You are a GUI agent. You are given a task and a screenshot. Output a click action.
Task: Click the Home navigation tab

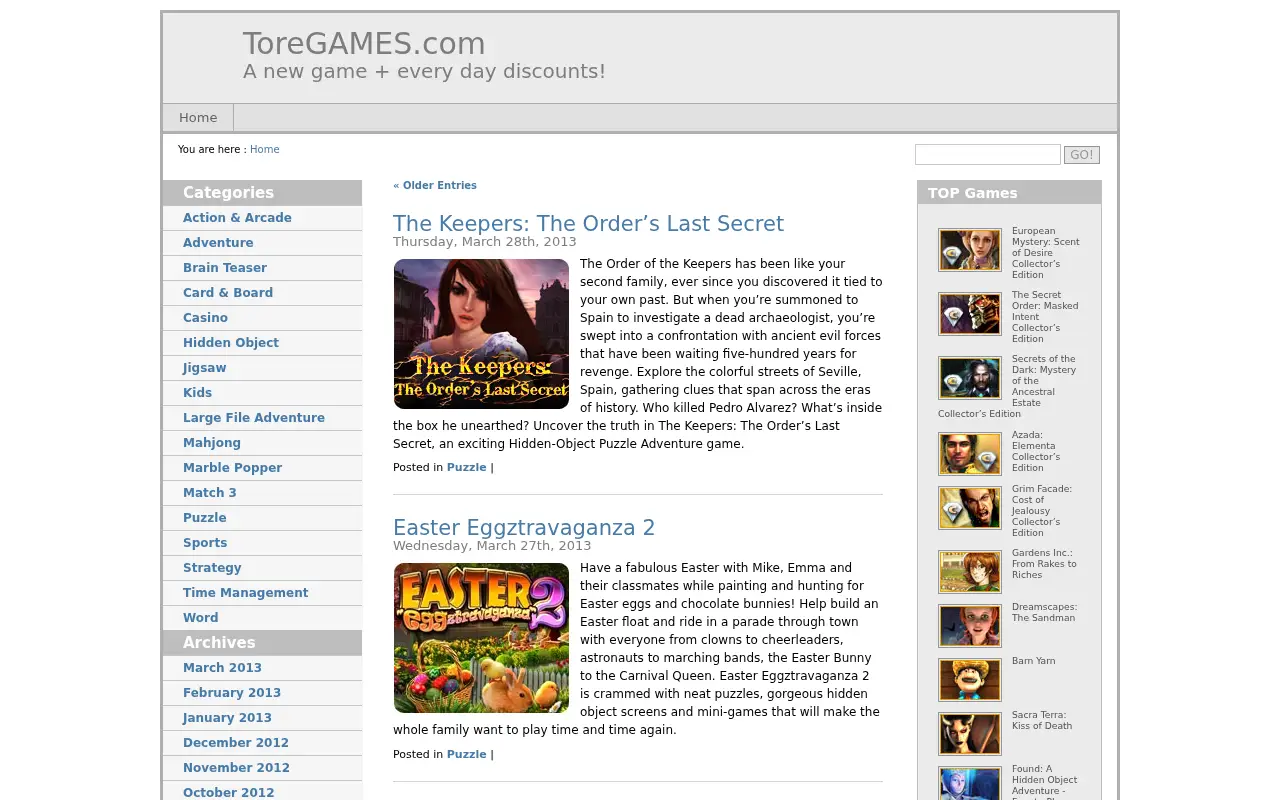point(198,117)
